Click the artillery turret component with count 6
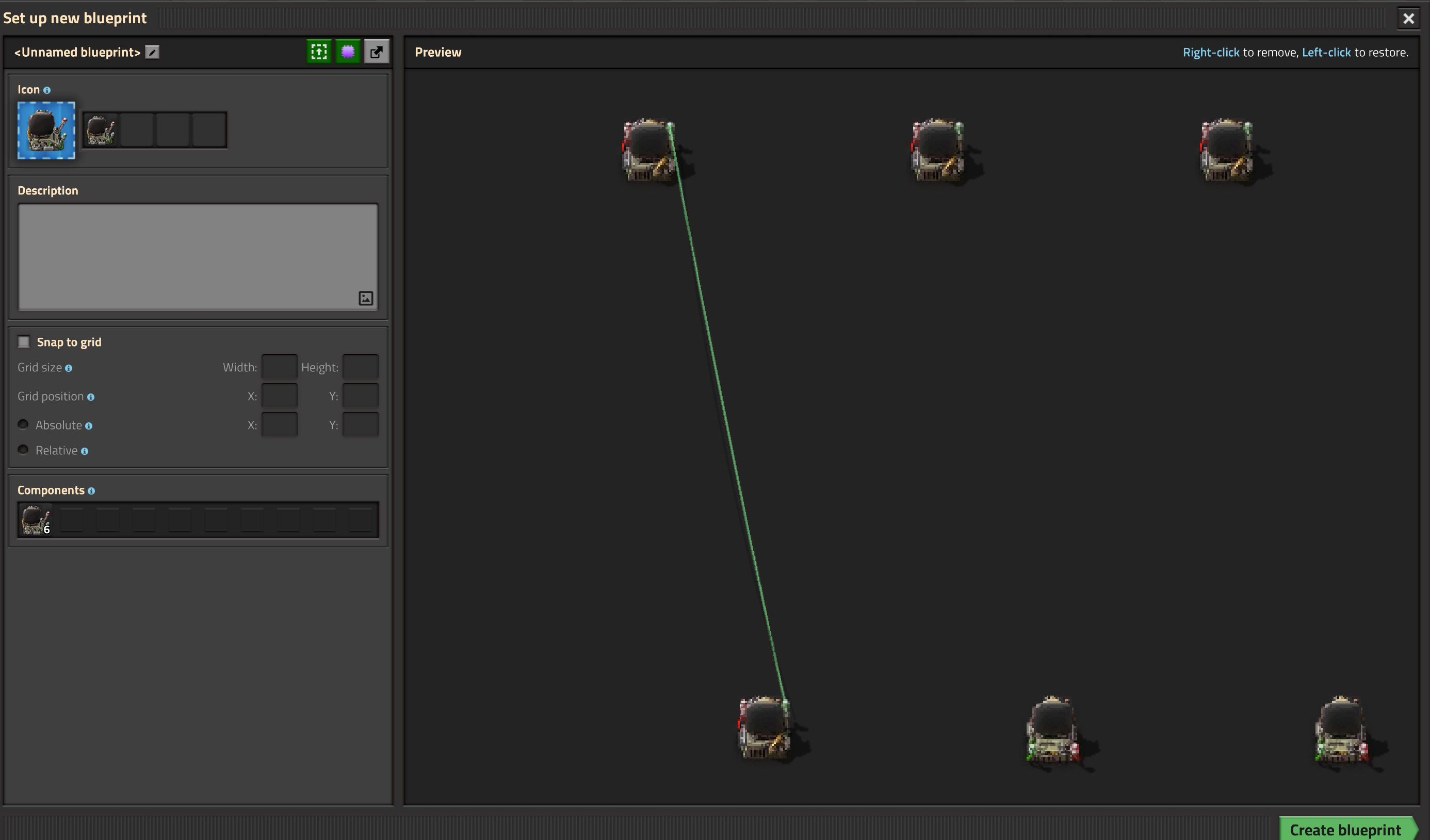The height and width of the screenshot is (840, 1430). point(36,520)
